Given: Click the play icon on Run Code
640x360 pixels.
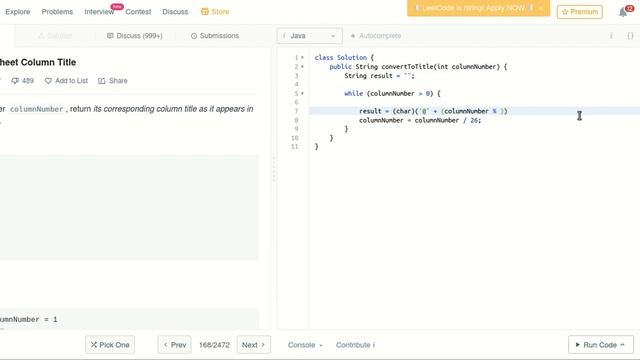Looking at the screenshot, I should pos(578,345).
